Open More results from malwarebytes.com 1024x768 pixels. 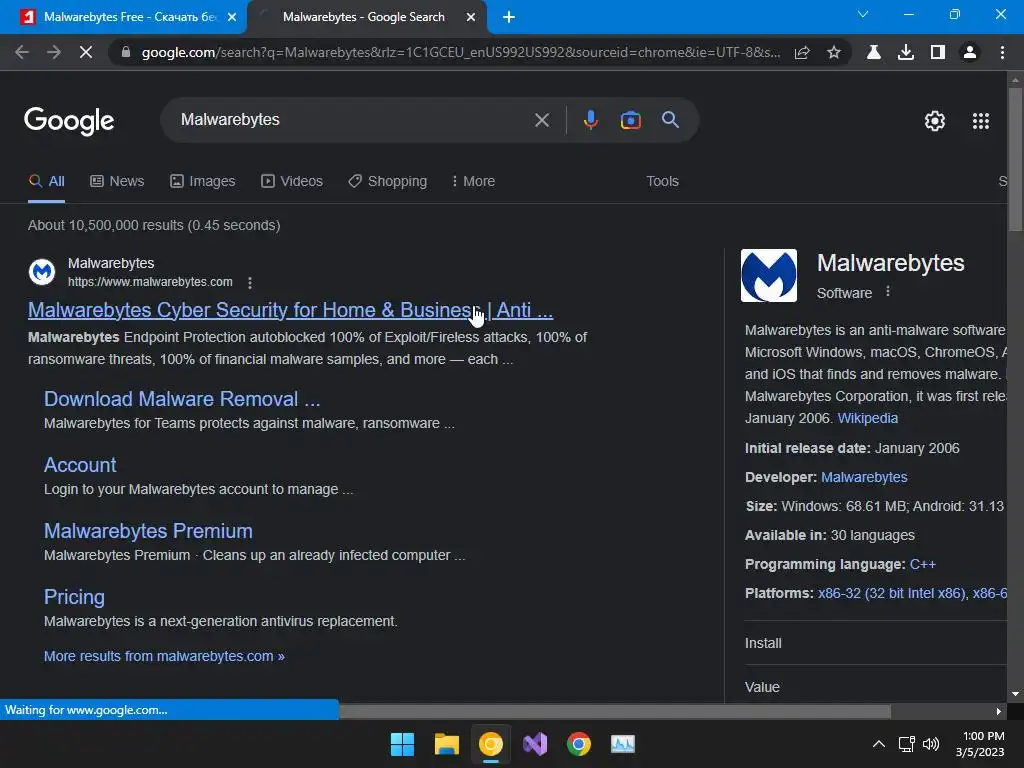pyautogui.click(x=164, y=656)
